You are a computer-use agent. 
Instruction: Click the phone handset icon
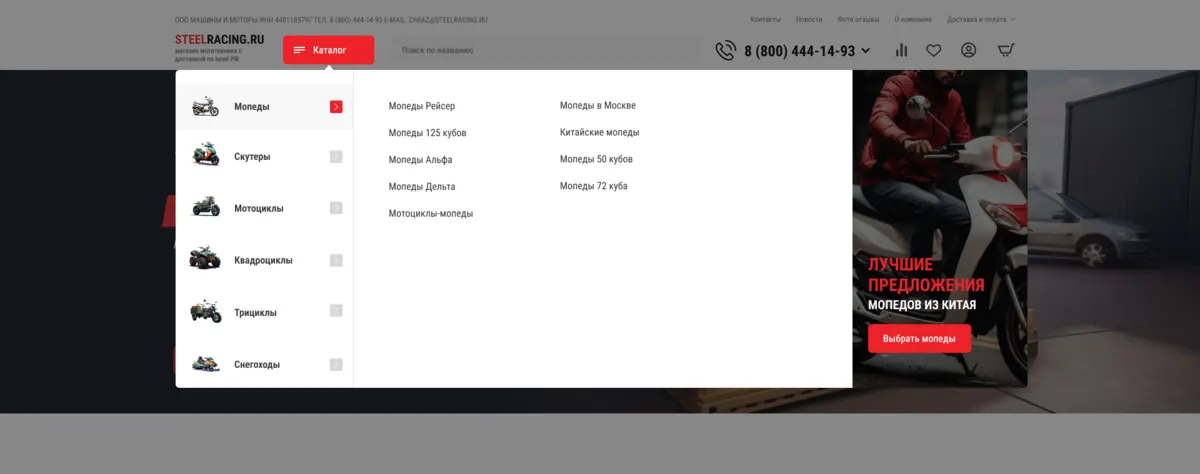[725, 50]
